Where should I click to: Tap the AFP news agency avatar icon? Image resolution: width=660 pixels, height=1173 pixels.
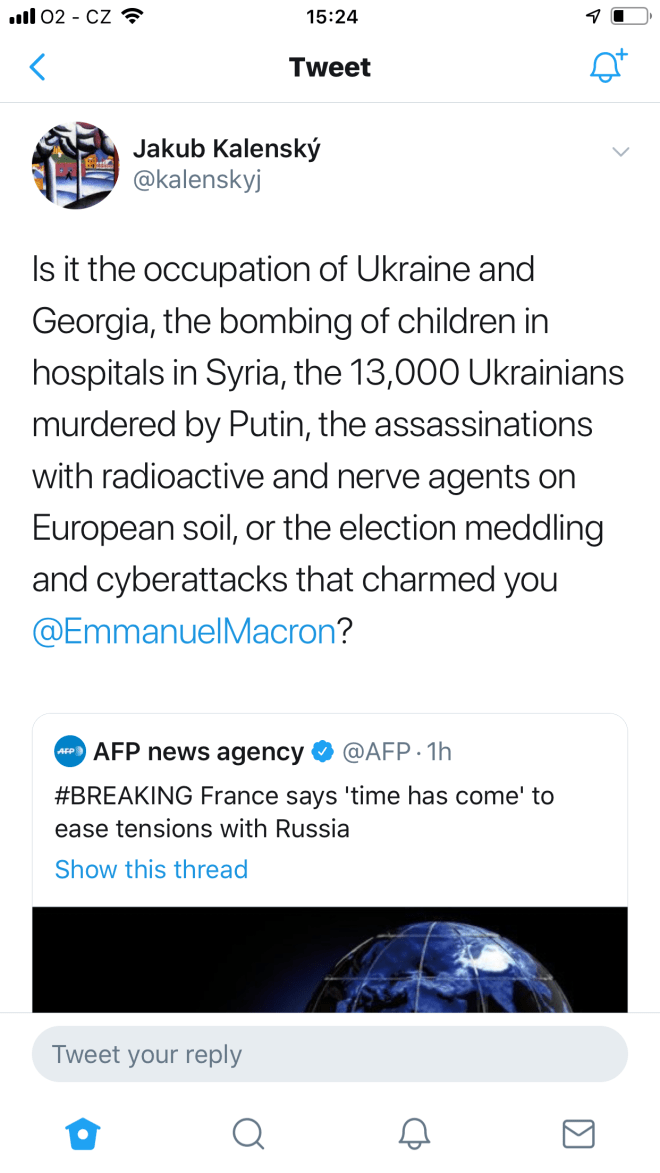point(69,751)
